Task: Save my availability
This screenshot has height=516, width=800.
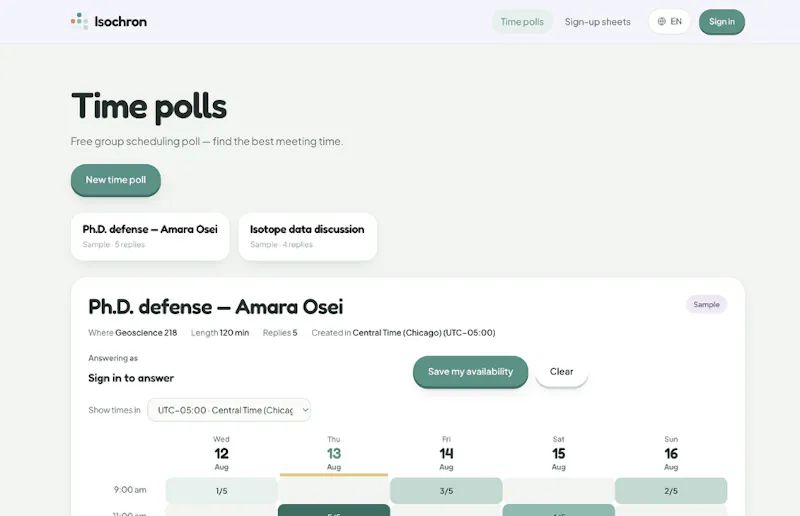Action: 470,372
